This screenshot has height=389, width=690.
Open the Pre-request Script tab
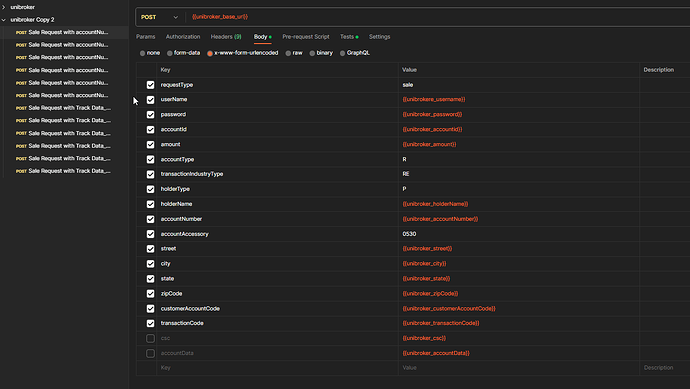tap(306, 37)
